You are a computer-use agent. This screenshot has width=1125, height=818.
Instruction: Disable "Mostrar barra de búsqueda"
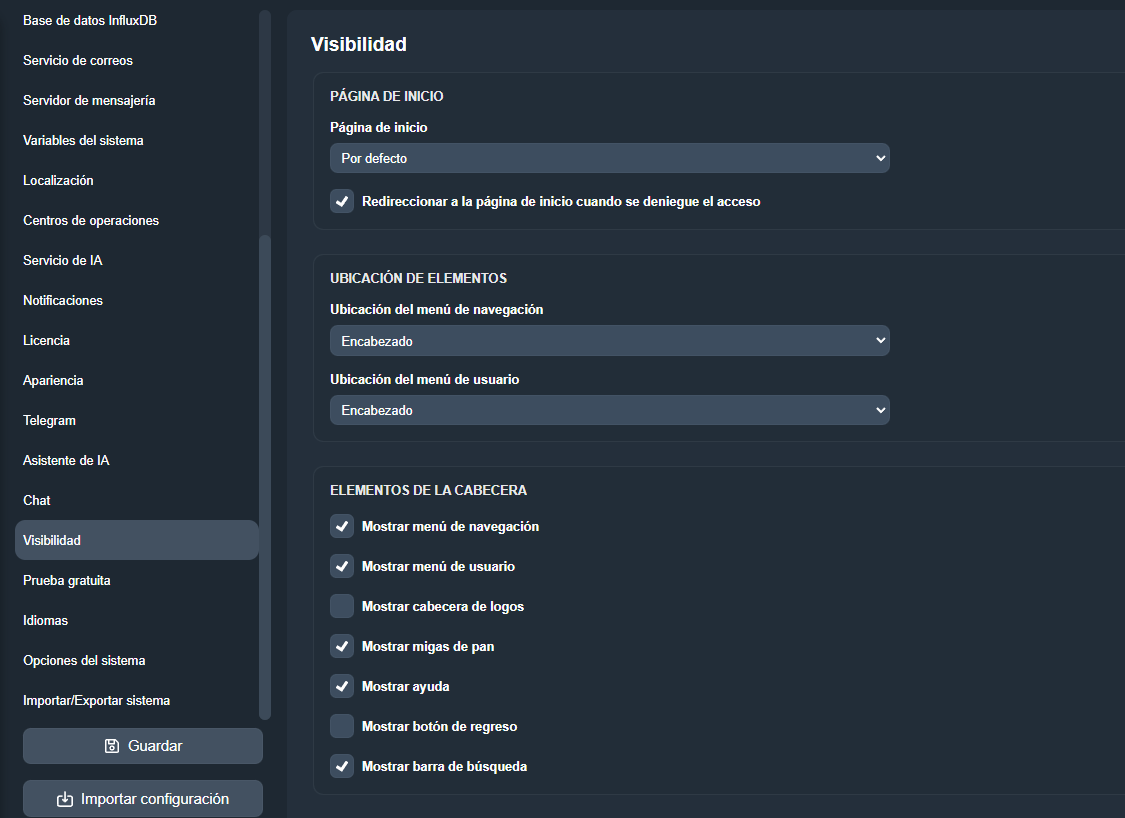tap(342, 766)
